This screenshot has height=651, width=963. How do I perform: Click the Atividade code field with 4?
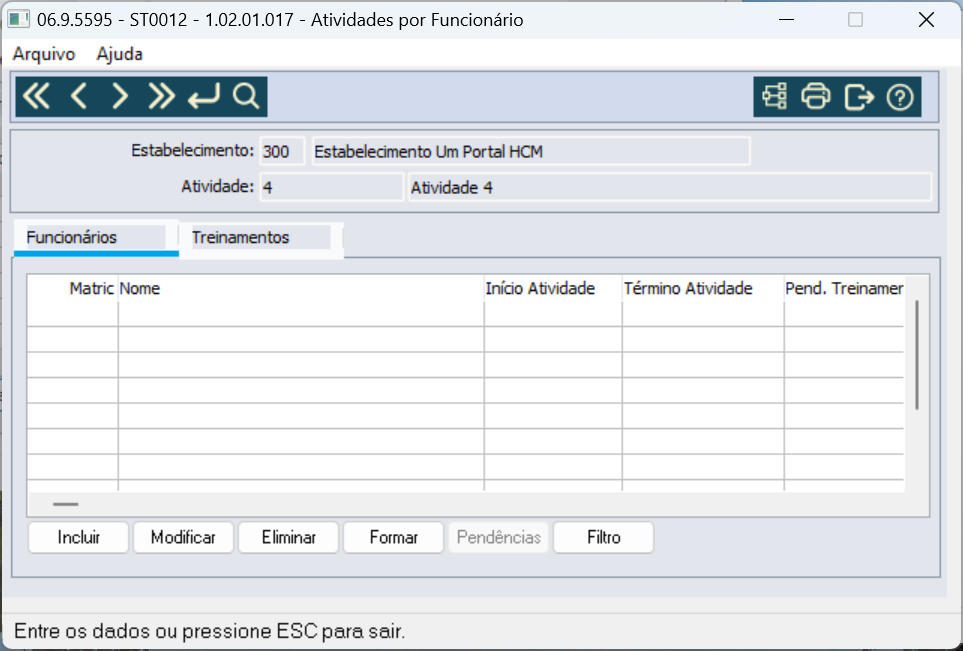[332, 187]
